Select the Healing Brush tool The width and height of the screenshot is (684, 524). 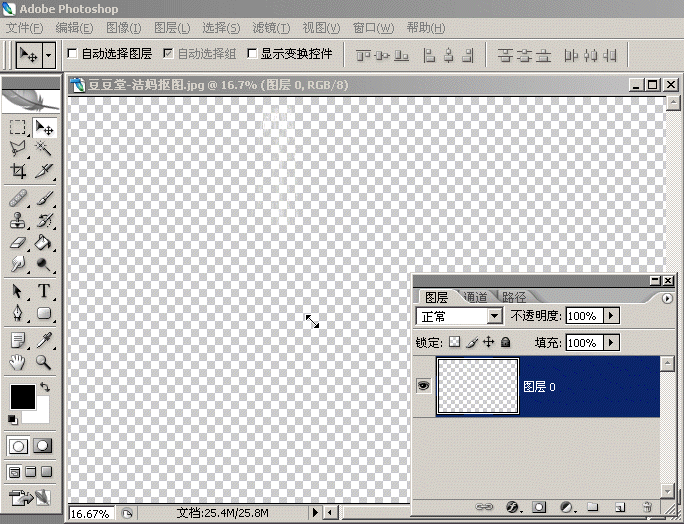click(17, 199)
